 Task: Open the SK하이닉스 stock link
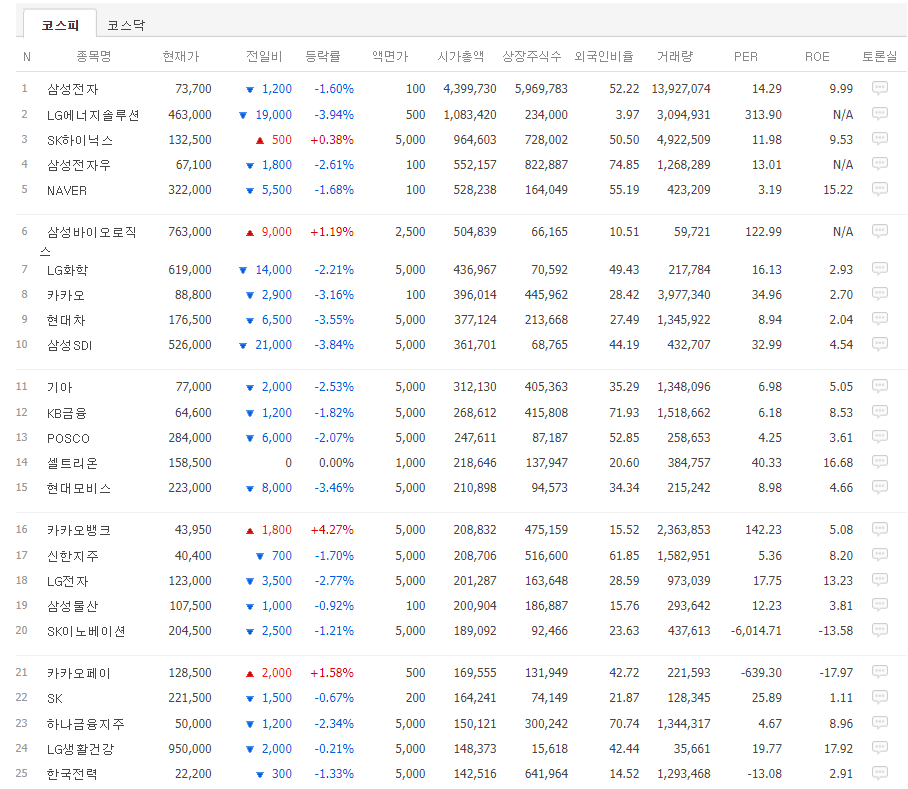click(x=79, y=140)
